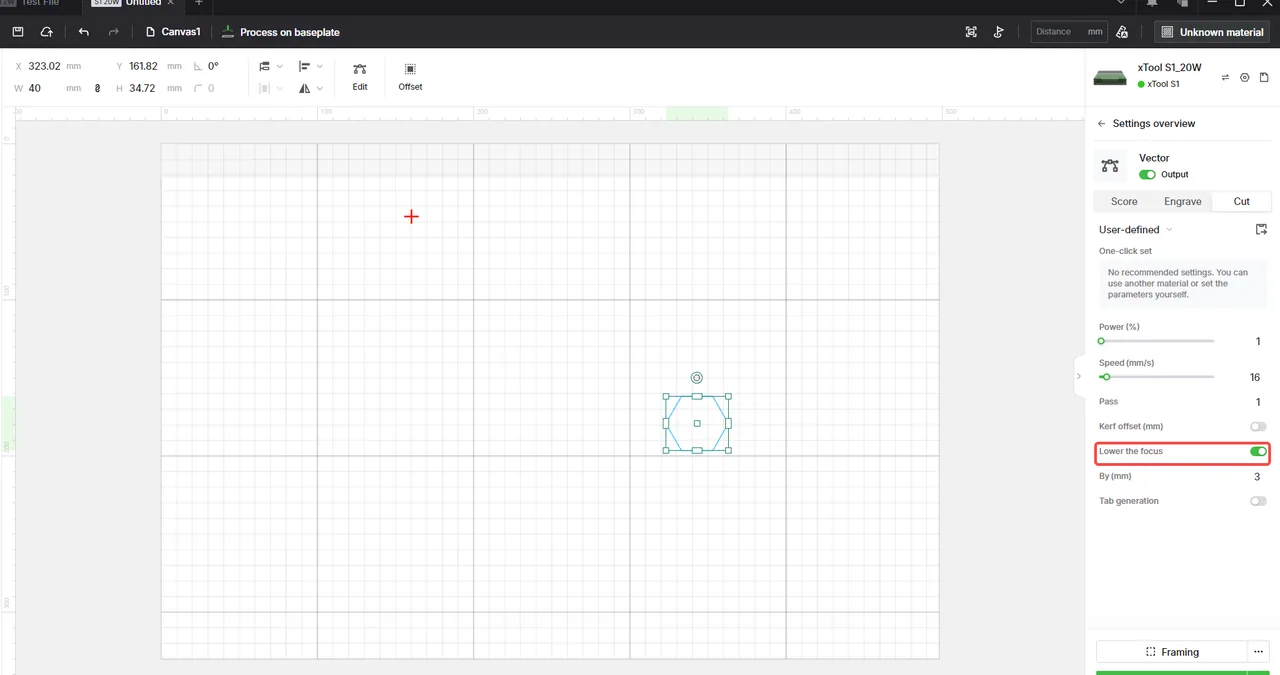
Task: Enable the Kerf offset toggle
Action: coord(1258,427)
